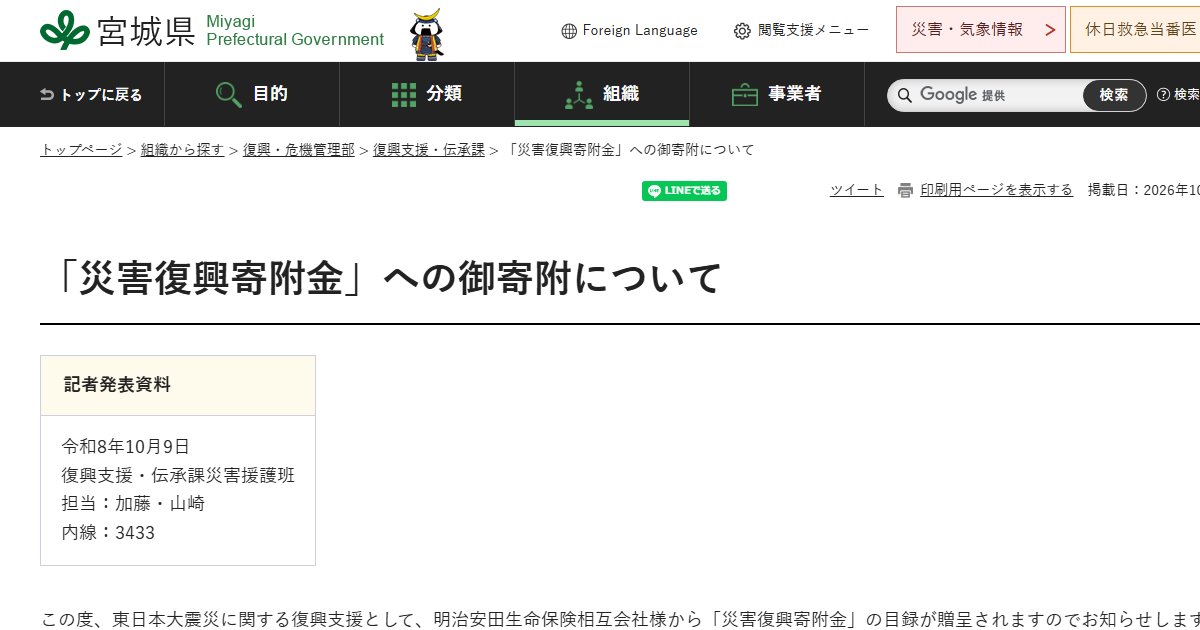The image size is (1200, 630).
Task: Select the 組織 navigation tab
Action: [x=602, y=94]
